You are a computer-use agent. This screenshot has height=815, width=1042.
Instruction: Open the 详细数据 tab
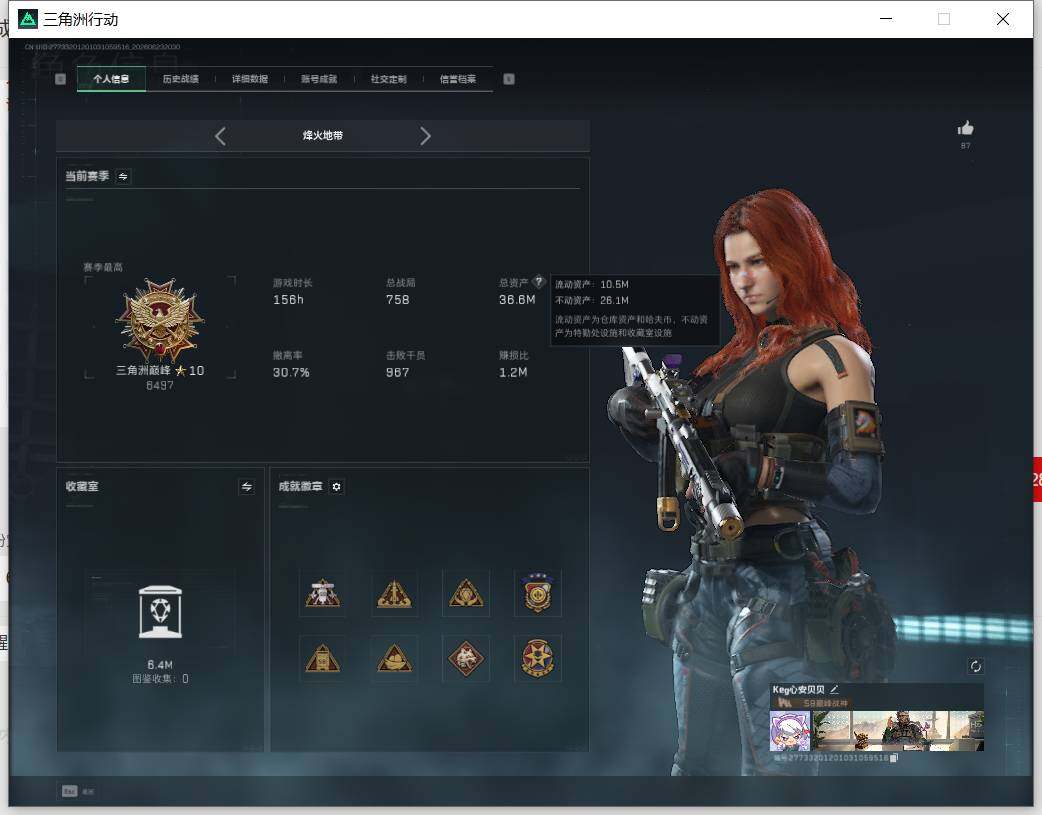pyautogui.click(x=250, y=79)
